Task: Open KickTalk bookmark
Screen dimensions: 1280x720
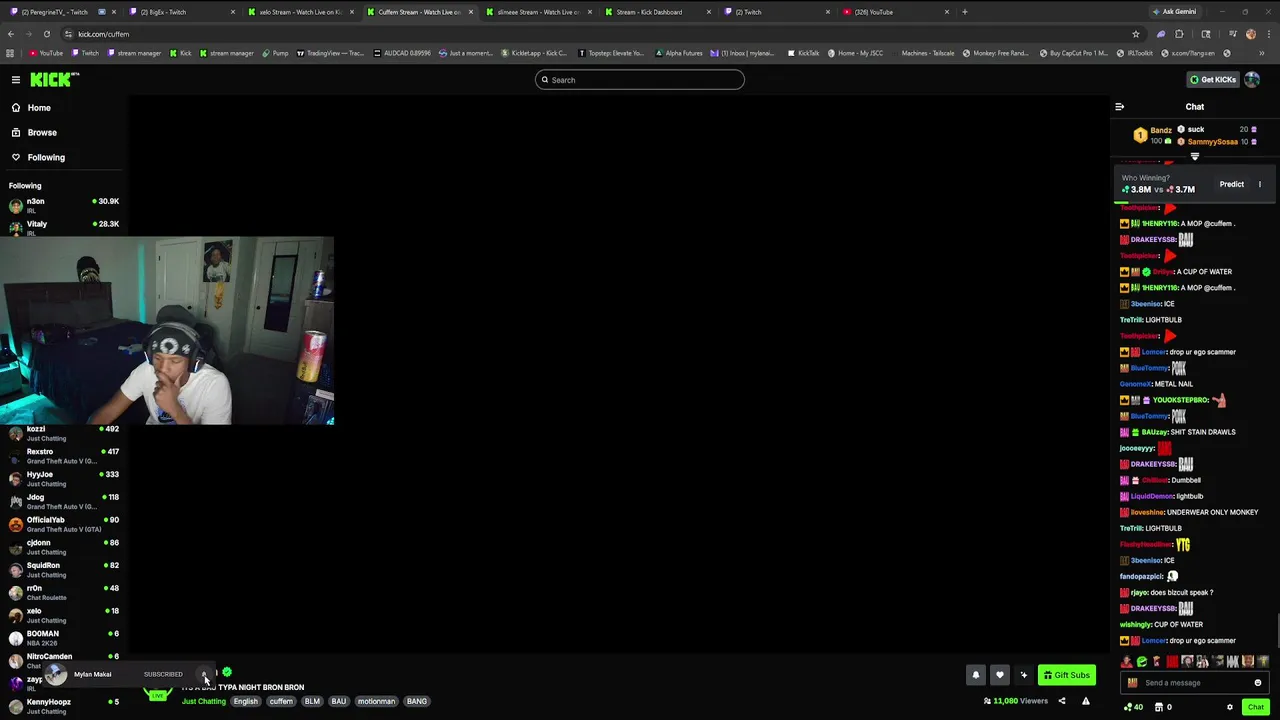Action: tap(804, 53)
